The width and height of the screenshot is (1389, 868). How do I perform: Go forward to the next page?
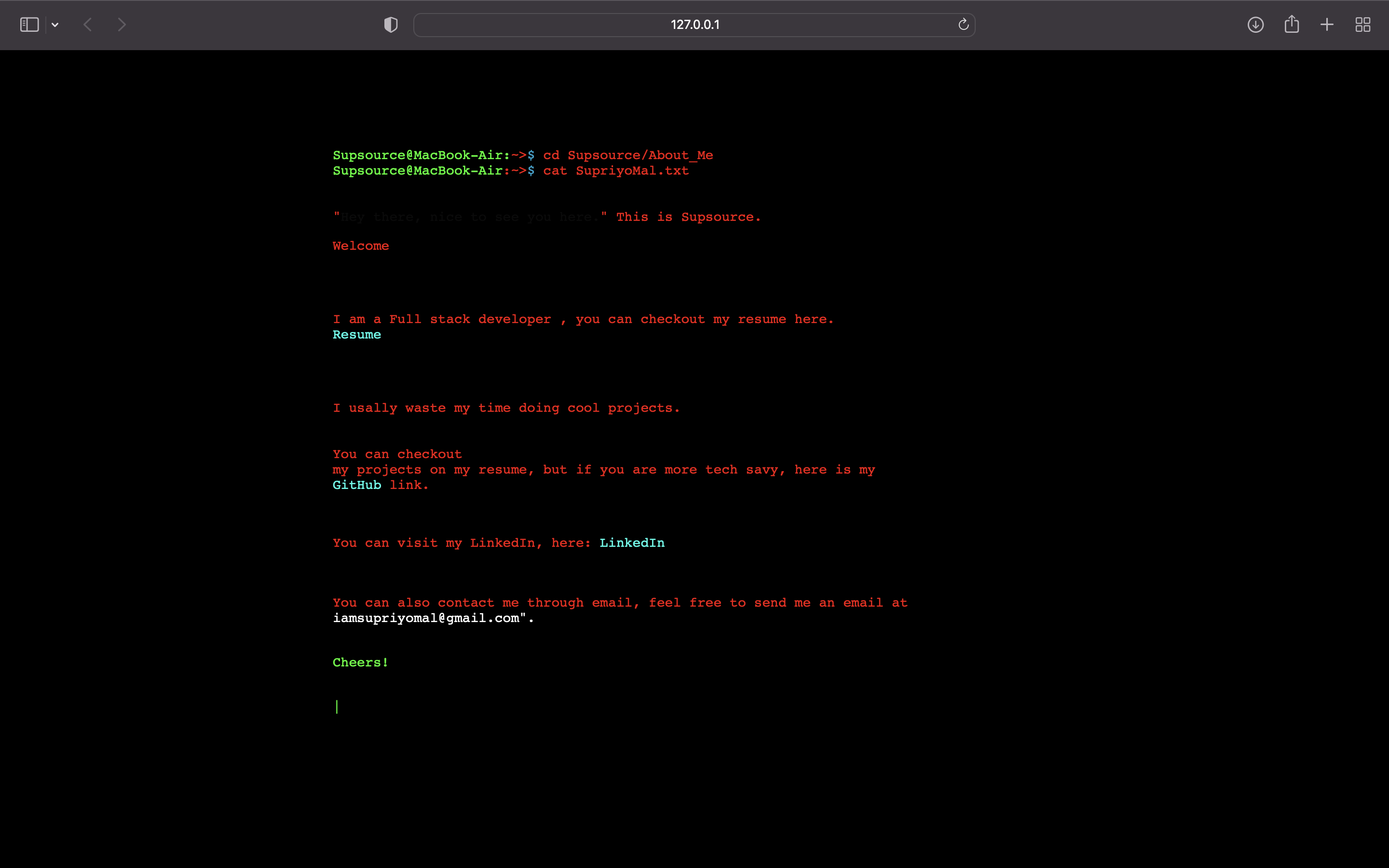pyautogui.click(x=121, y=25)
